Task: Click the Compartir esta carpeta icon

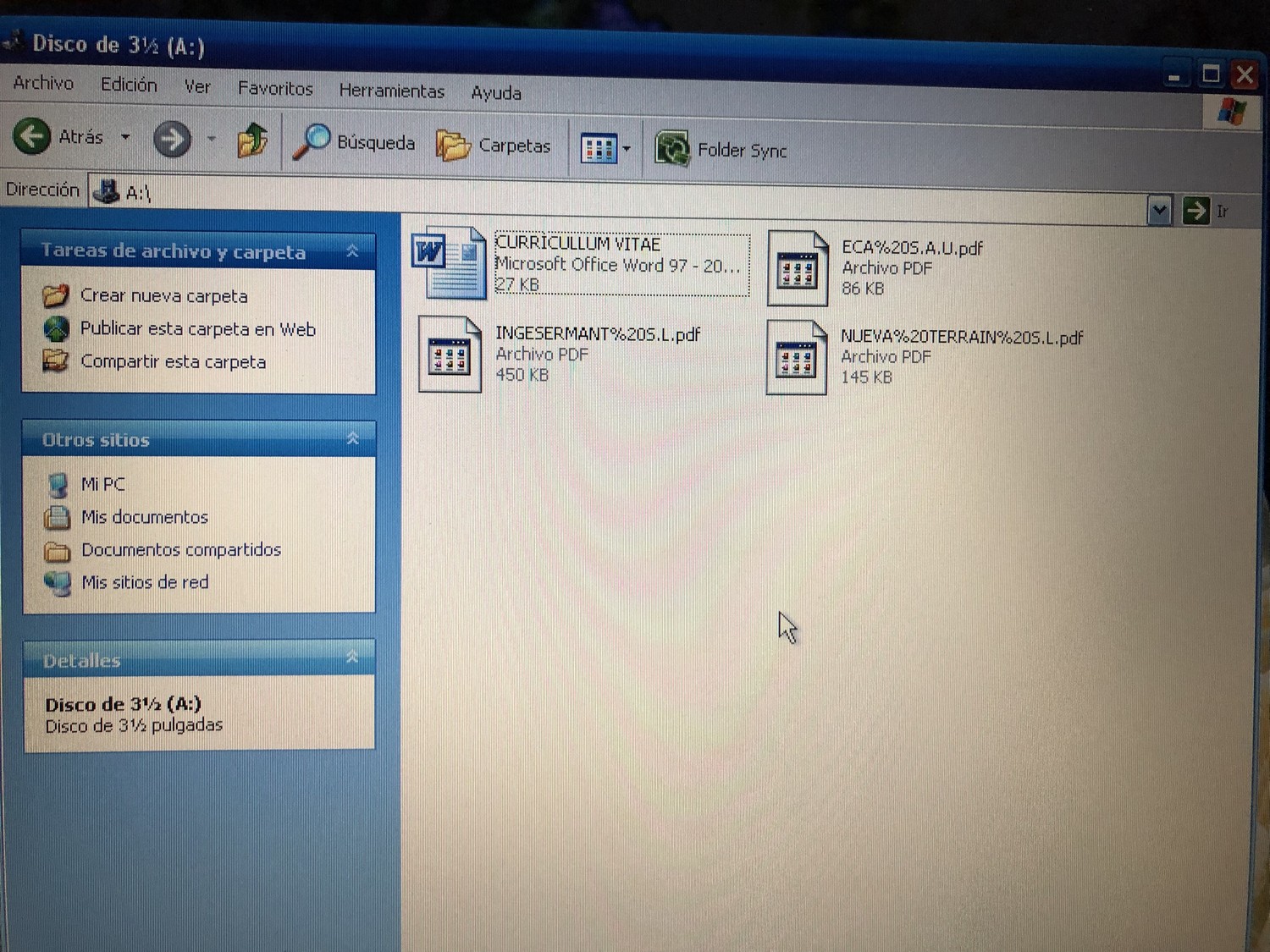Action: 56,361
